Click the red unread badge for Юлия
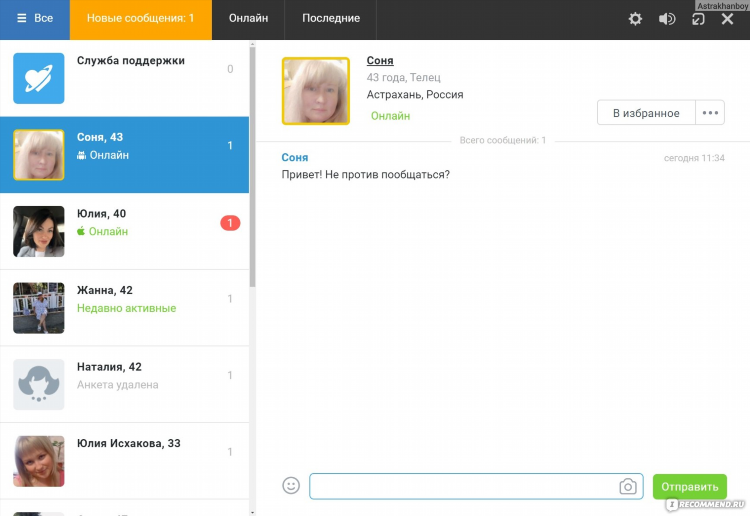 point(230,223)
